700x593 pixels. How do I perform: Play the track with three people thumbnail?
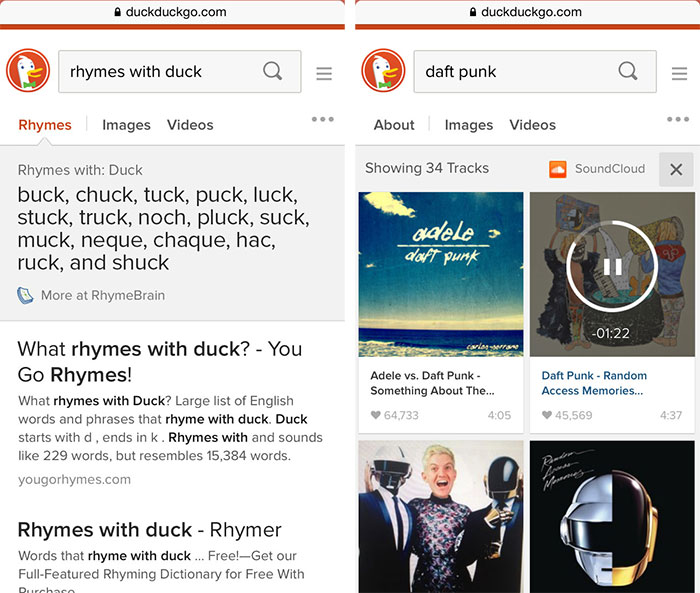[x=441, y=517]
